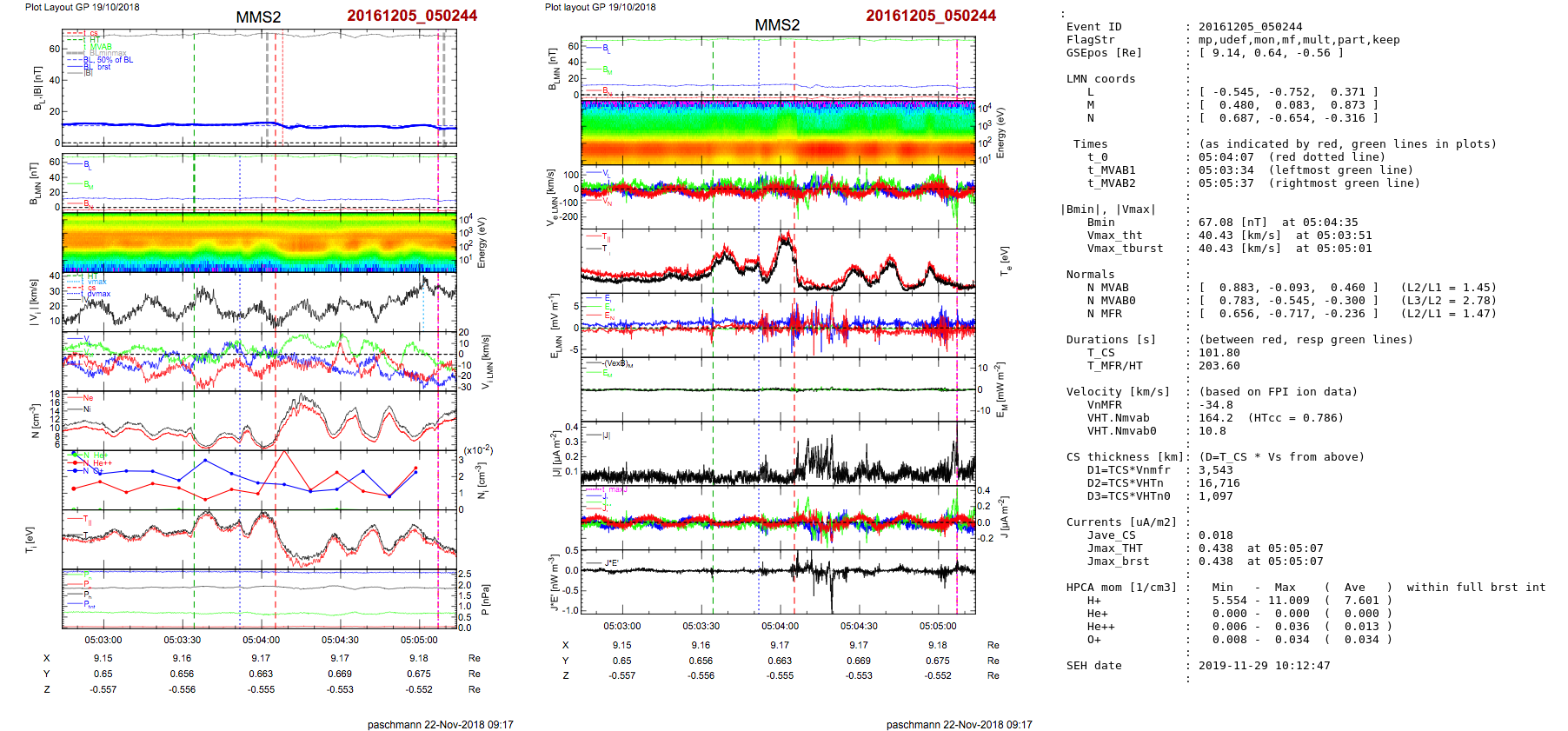
Task: Click the Event ID label
Action: click(x=1093, y=27)
